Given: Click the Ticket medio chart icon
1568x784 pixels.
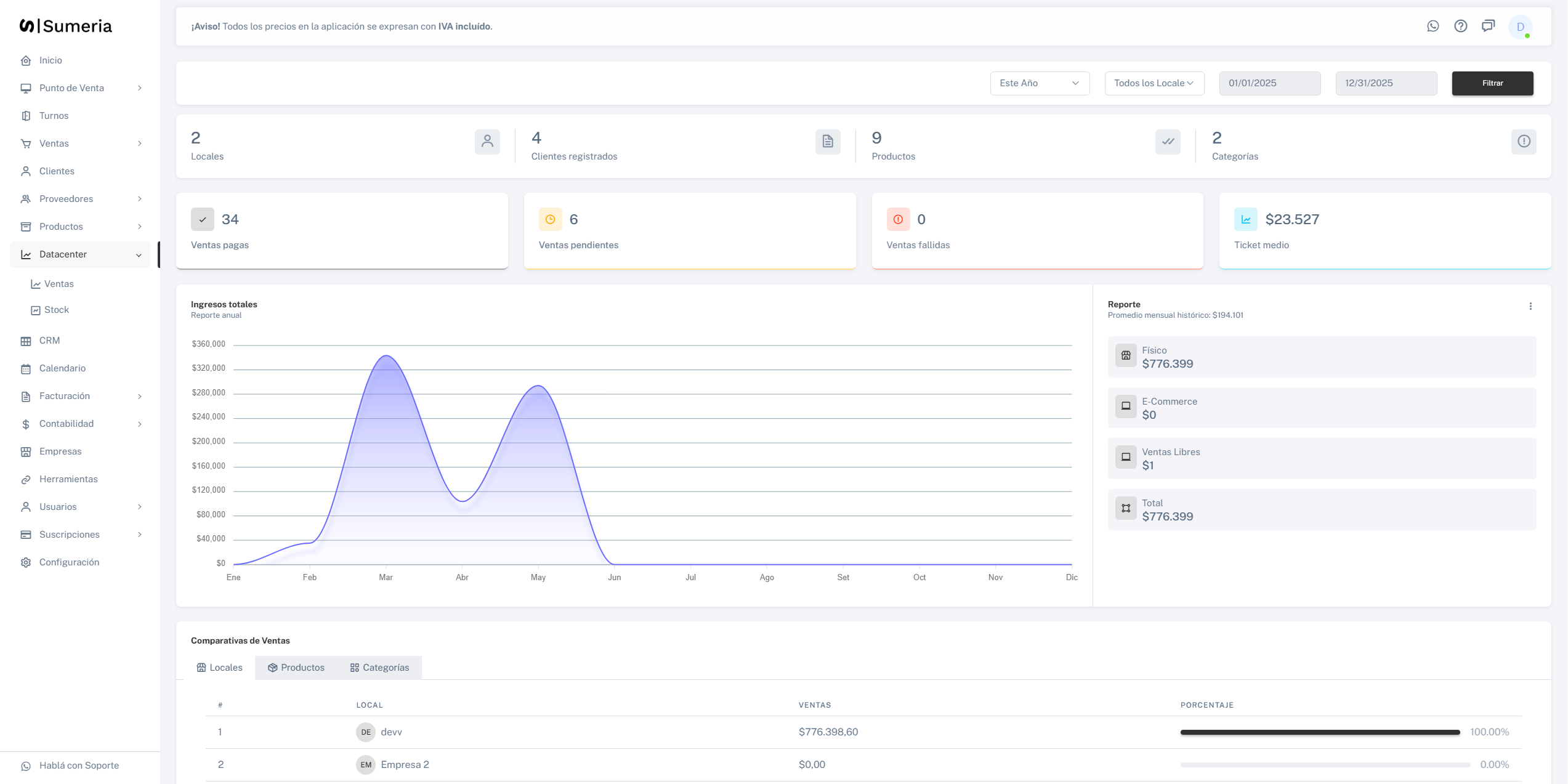Looking at the screenshot, I should (x=1245, y=219).
